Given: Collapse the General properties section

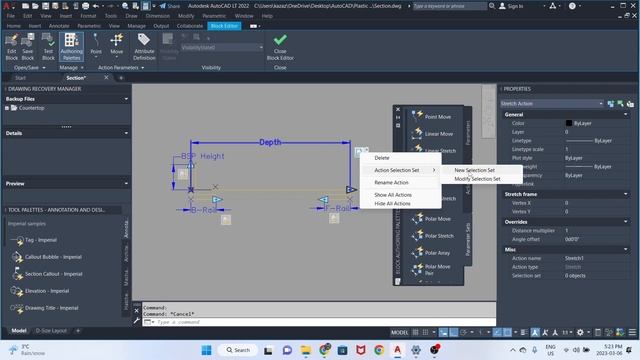Looking at the screenshot, I should pyautogui.click(x=625, y=115).
